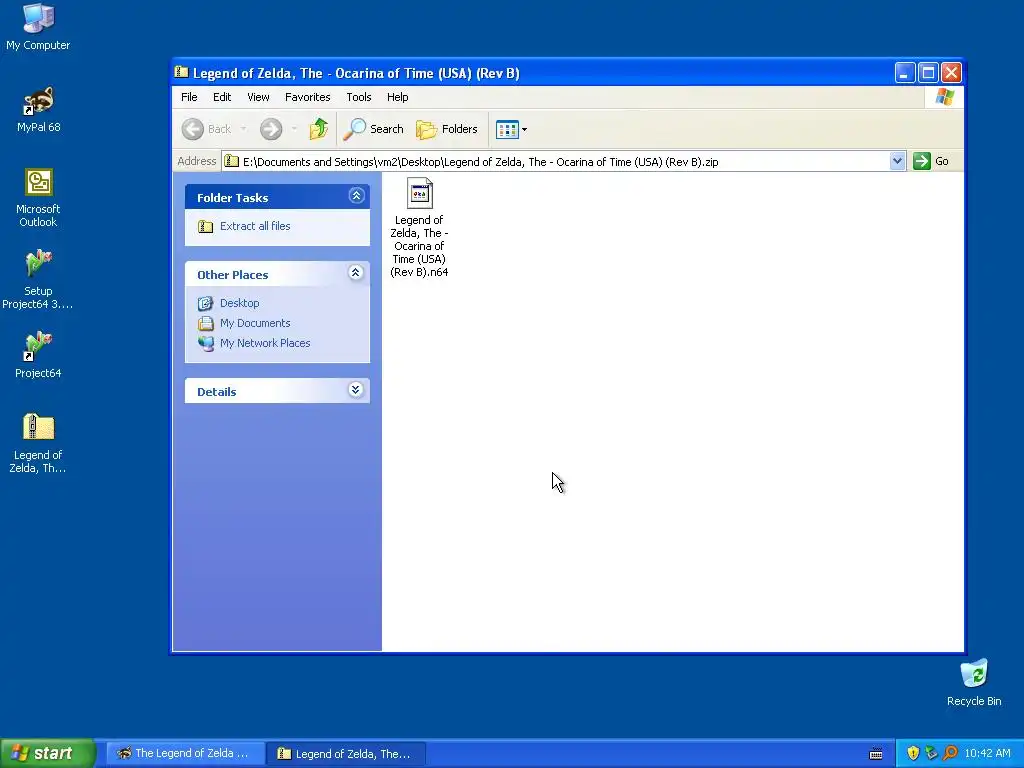This screenshot has width=1024, height=768.
Task: Open the Search toolbar button
Action: [374, 129]
